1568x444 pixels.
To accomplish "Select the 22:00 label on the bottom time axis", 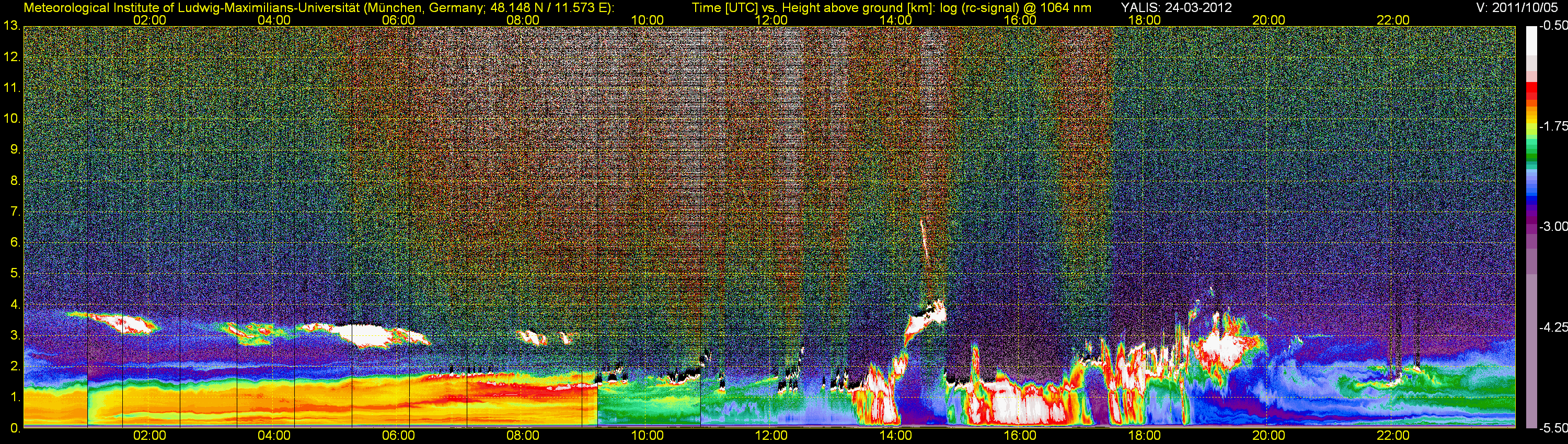I will pyautogui.click(x=1393, y=436).
